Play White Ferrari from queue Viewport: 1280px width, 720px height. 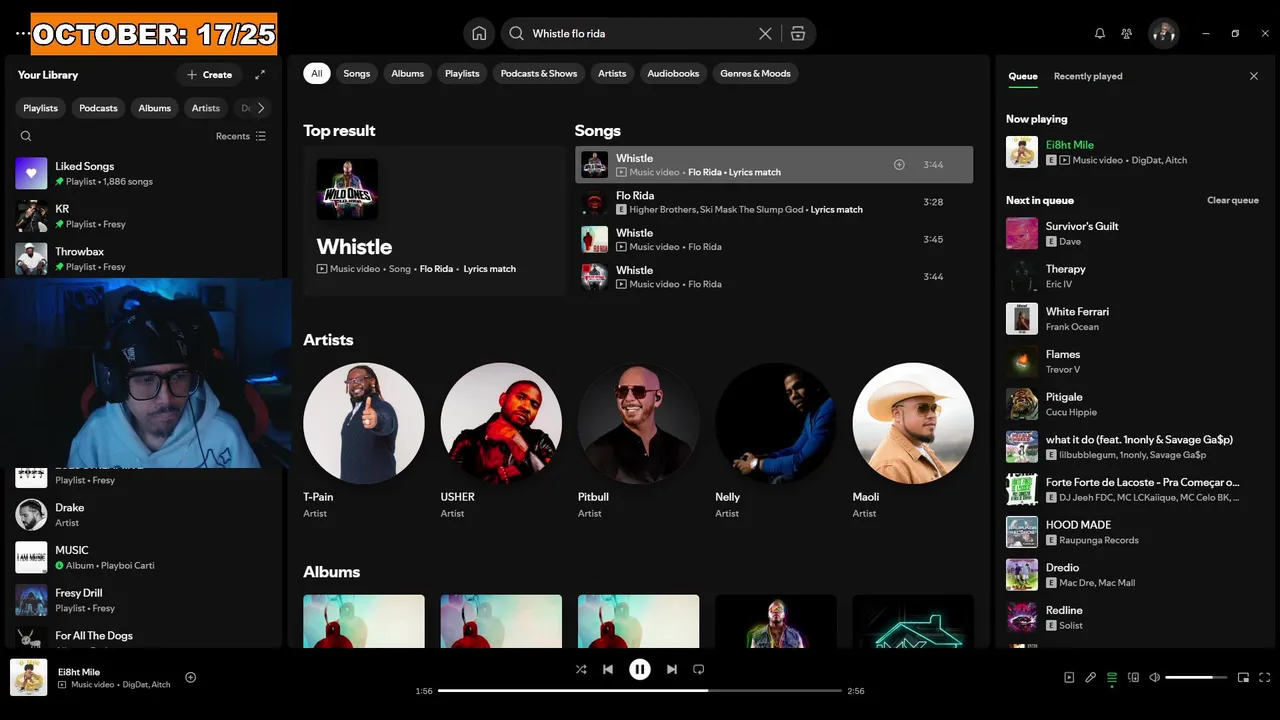click(x=1134, y=319)
